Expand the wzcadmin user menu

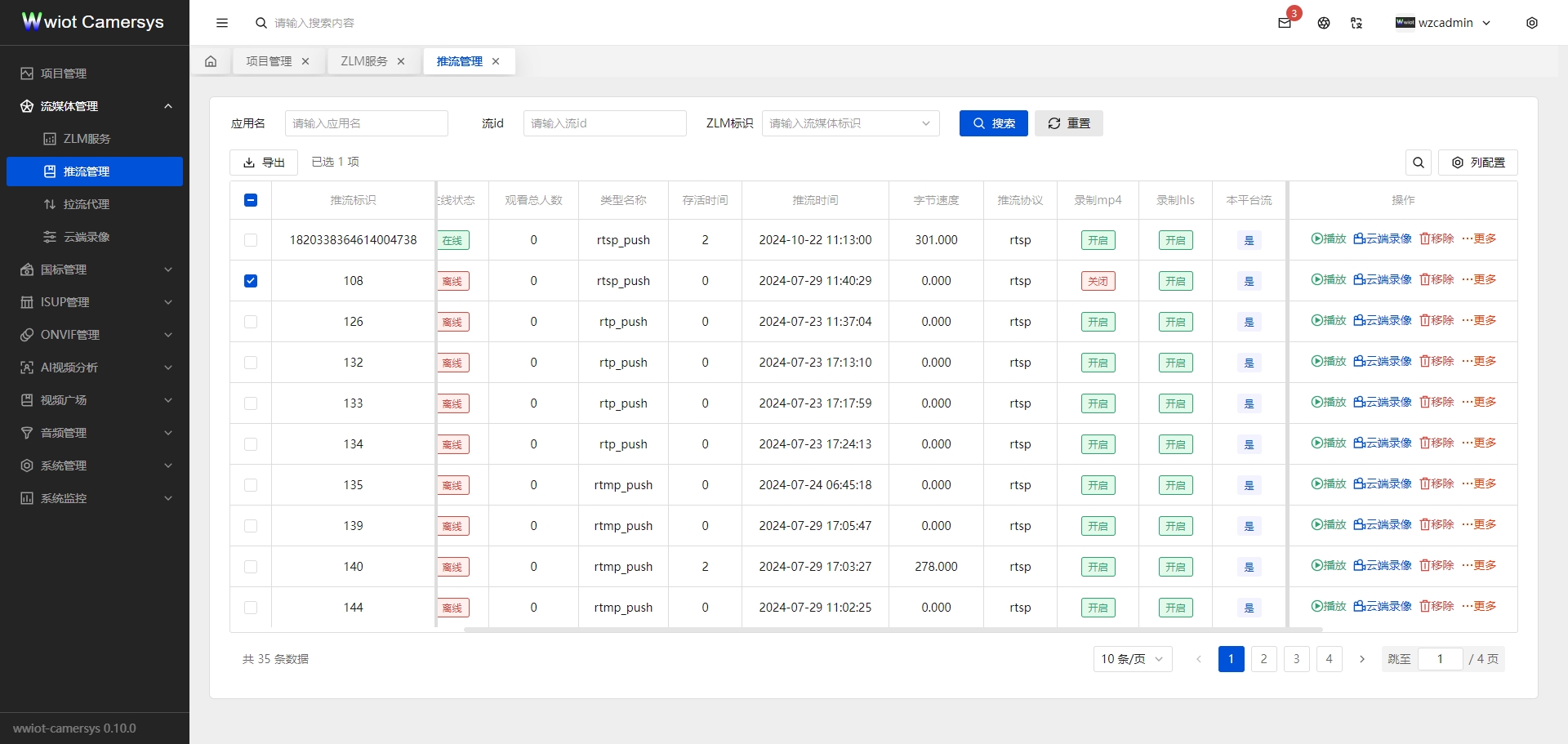click(1444, 23)
